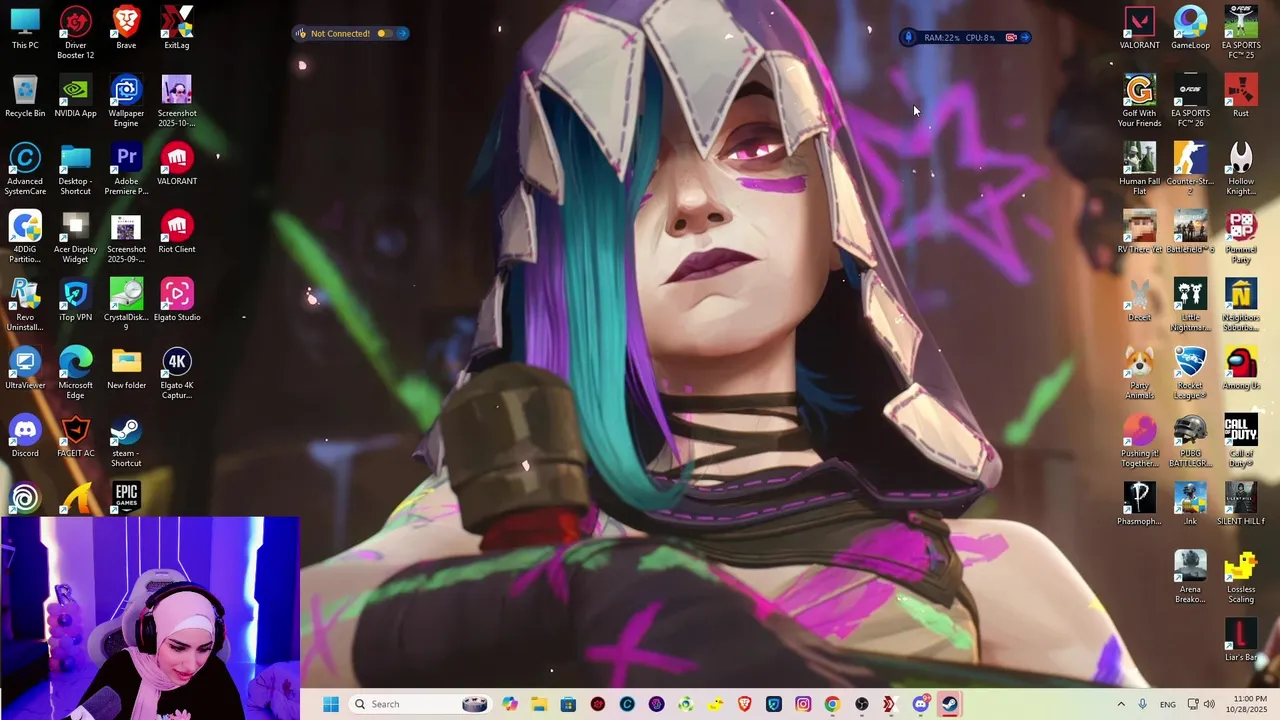The image size is (1280, 720).
Task: Open the GameLoop desktop shortcut
Action: [1190, 28]
